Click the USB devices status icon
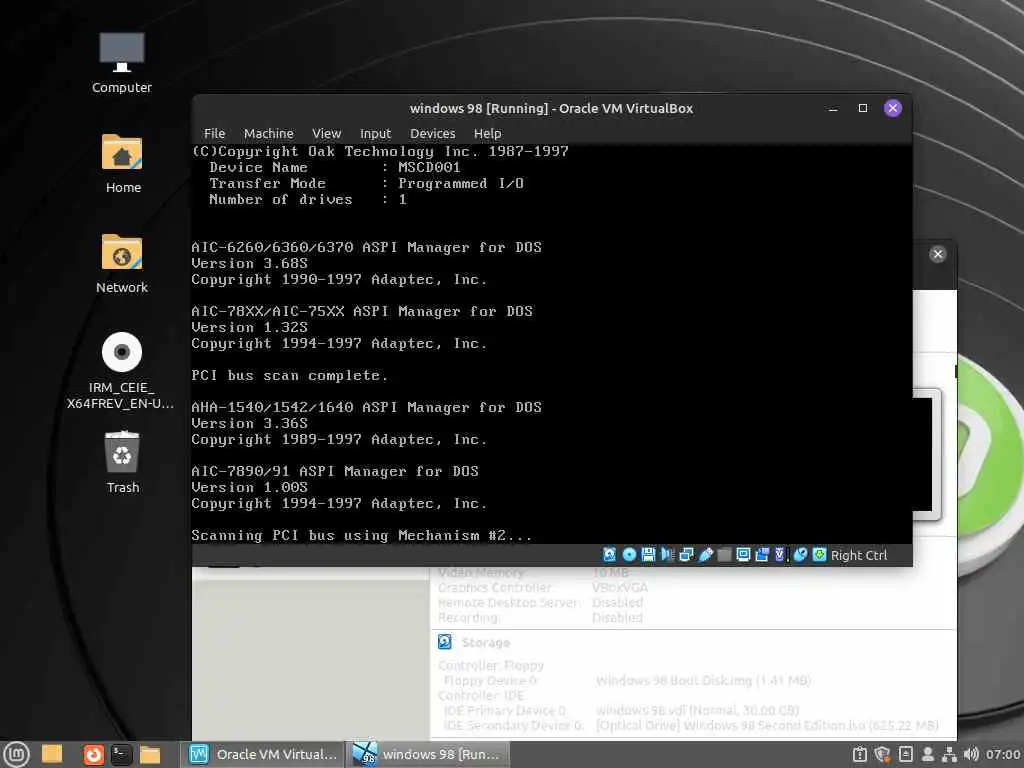Image resolution: width=1024 pixels, height=768 pixels. (705, 554)
